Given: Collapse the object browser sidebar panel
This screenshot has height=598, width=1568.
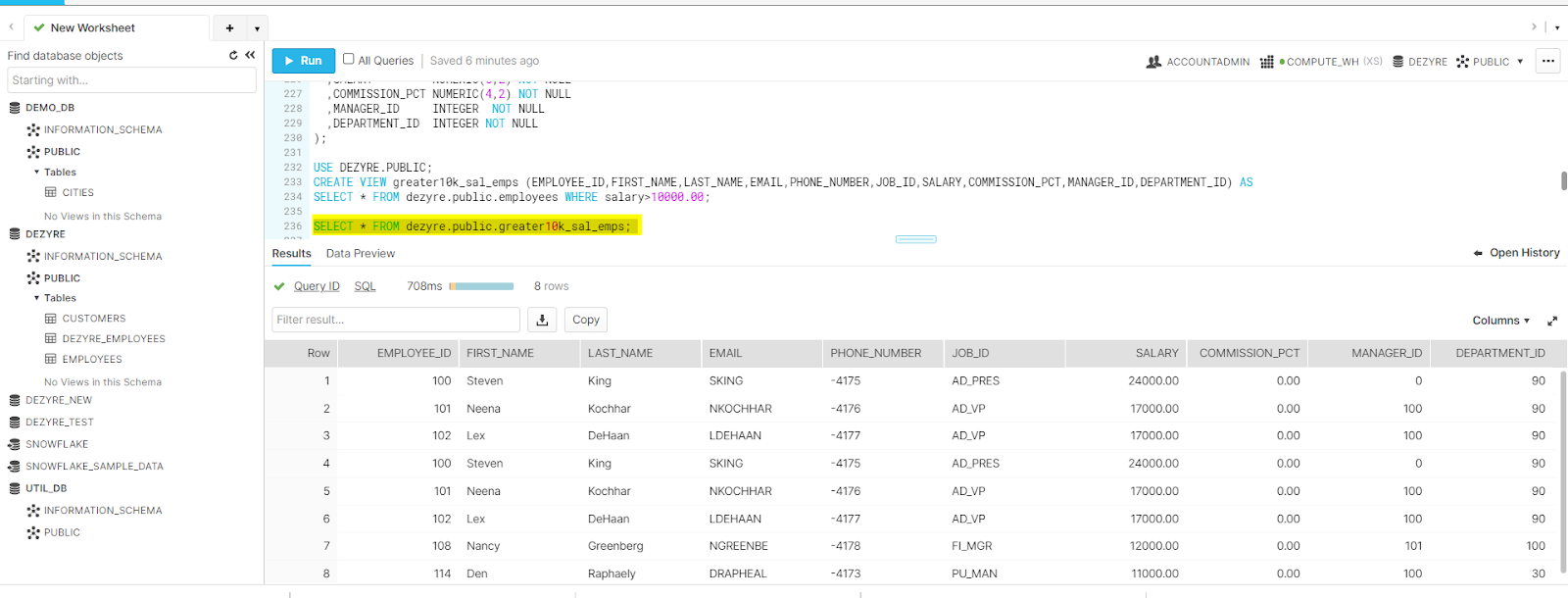Looking at the screenshot, I should point(250,56).
